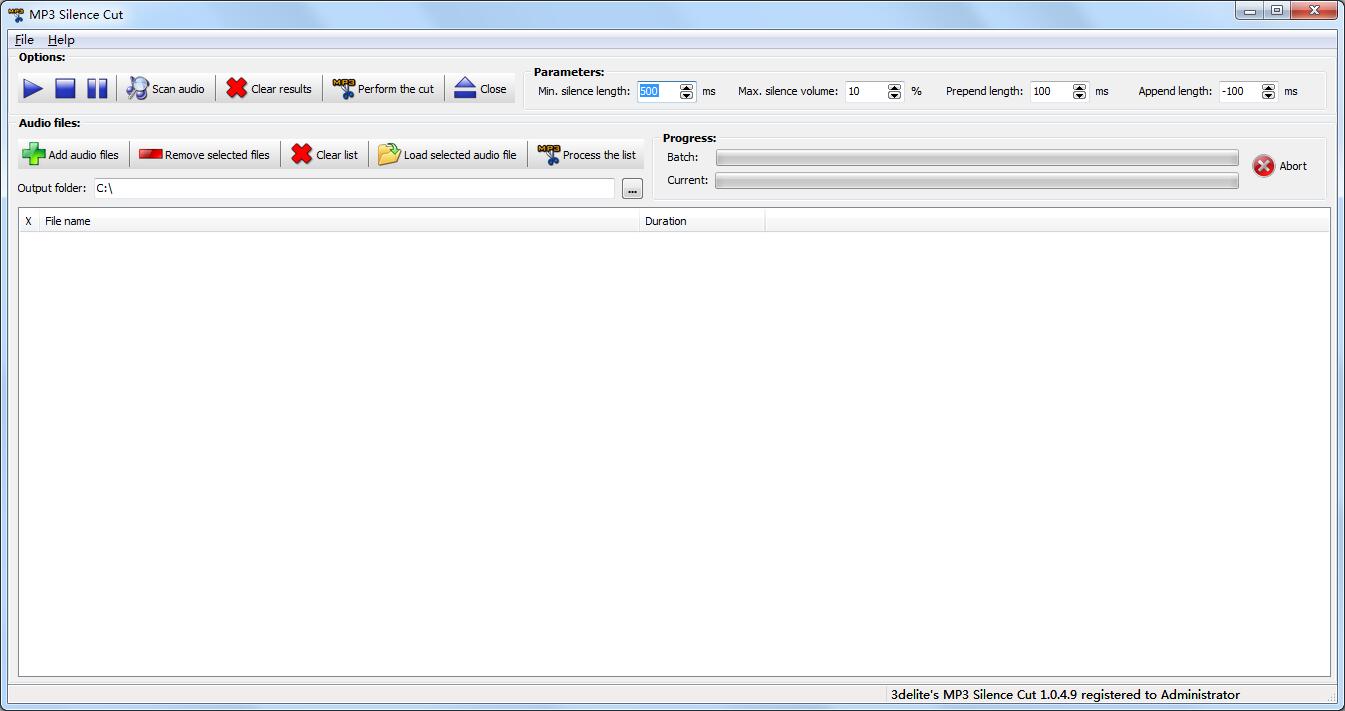Focus the Append length field

click(1239, 91)
